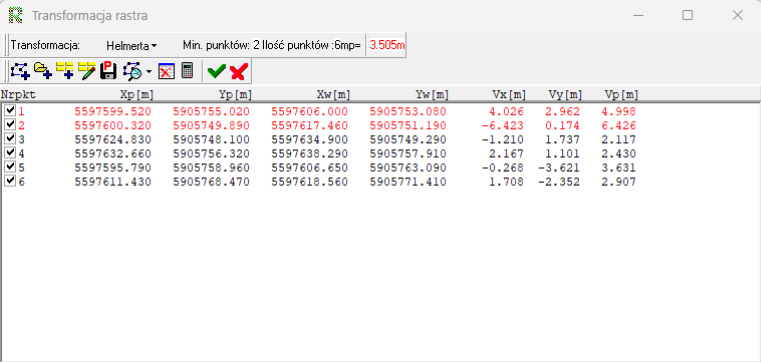Click the Yw[m] column header
This screenshot has height=362, width=761.
point(432,95)
